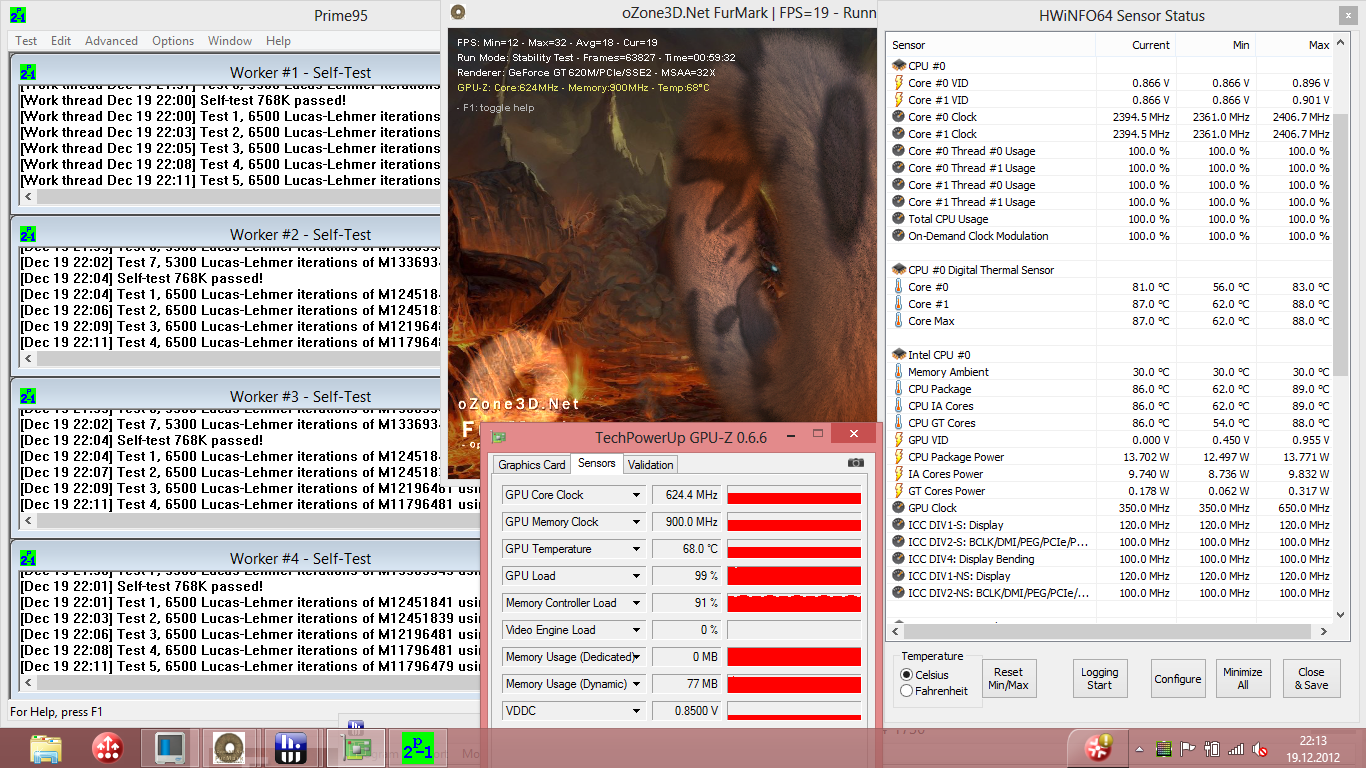Image resolution: width=1366 pixels, height=768 pixels.
Task: Click the Worker #4 window icon
Action: tap(28, 558)
